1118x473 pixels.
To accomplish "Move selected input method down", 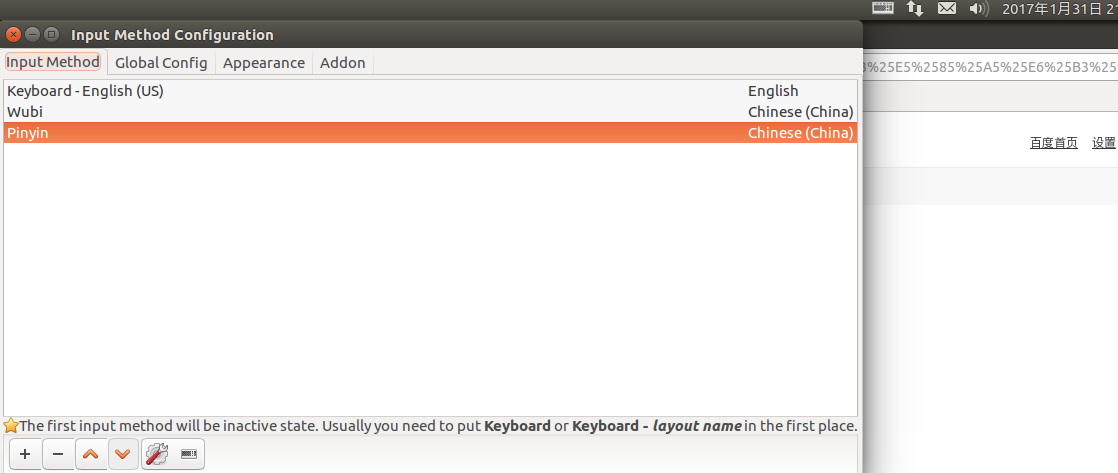I will tap(122, 454).
